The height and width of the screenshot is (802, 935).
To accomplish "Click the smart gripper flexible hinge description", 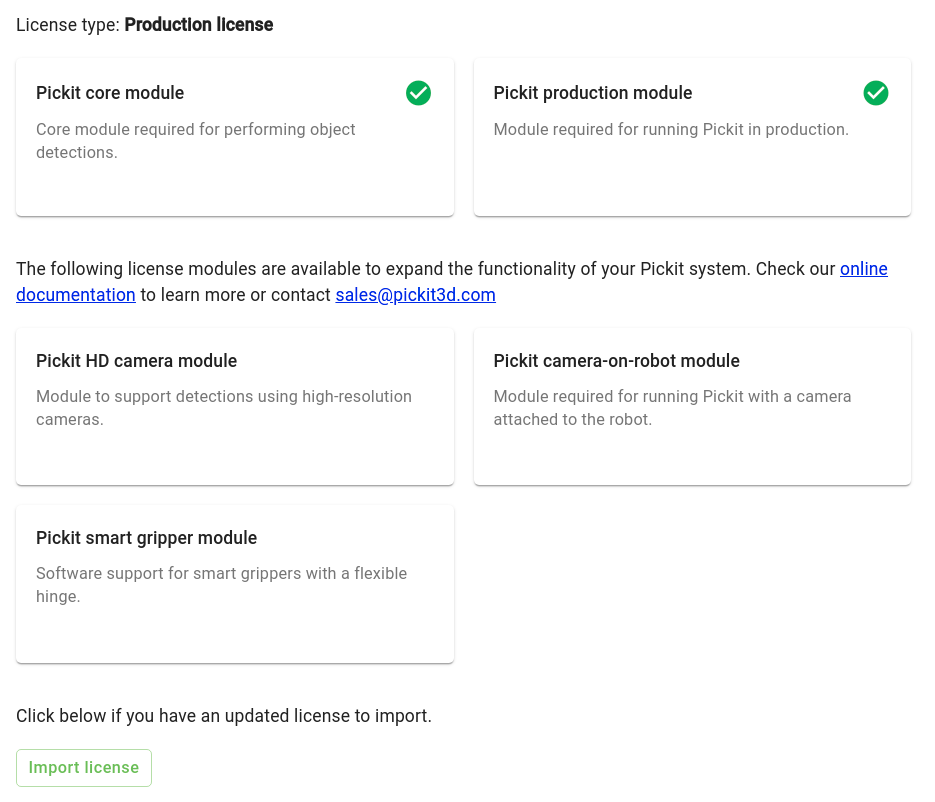I will (x=221, y=585).
